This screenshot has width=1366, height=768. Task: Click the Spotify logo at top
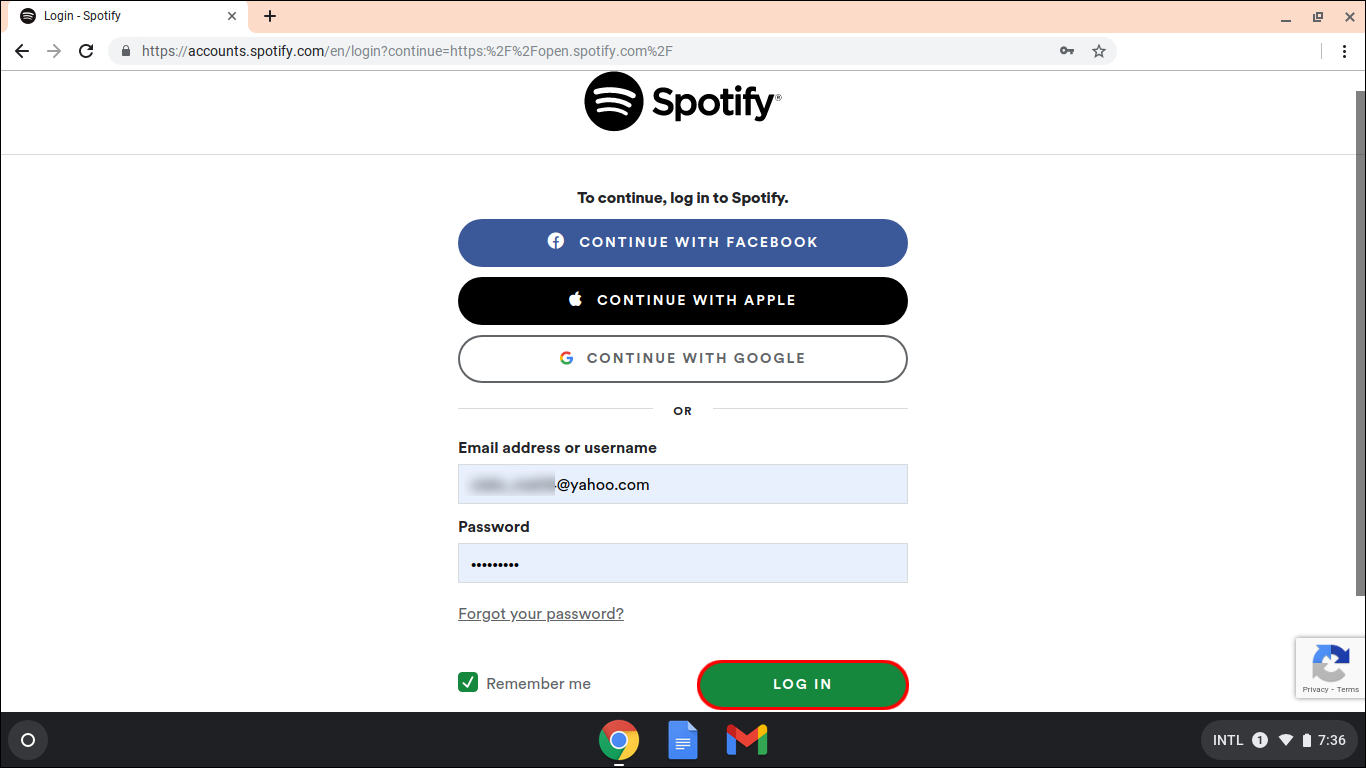(x=683, y=101)
